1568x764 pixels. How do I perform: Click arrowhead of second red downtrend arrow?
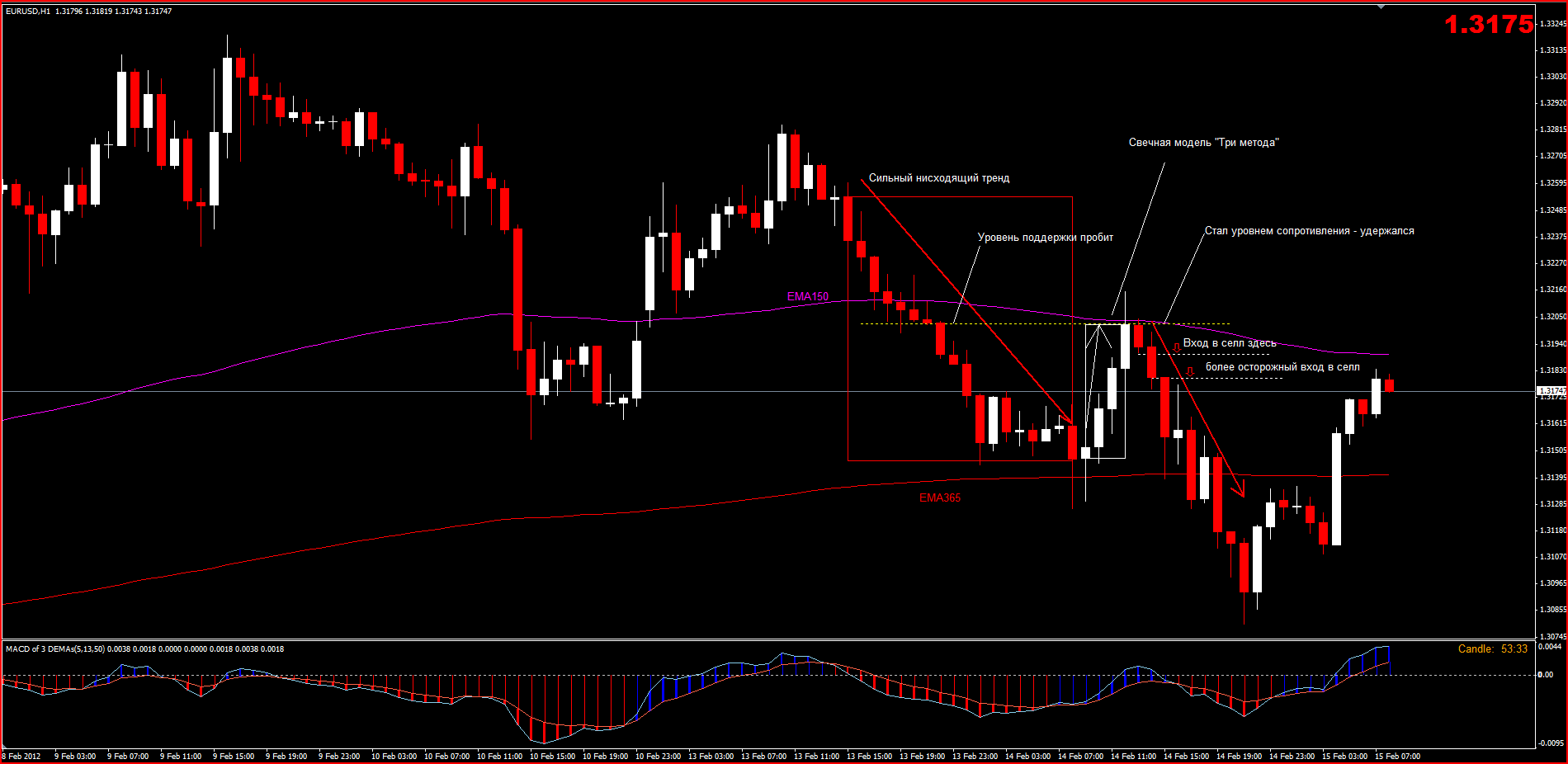pyautogui.click(x=1240, y=491)
